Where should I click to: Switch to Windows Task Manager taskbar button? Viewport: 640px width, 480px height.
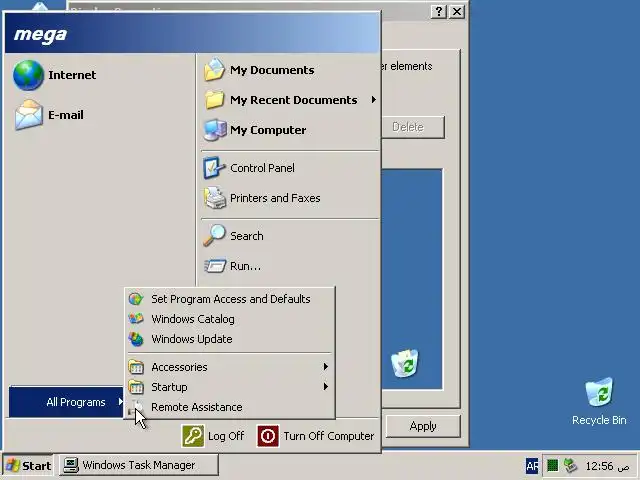click(139, 465)
